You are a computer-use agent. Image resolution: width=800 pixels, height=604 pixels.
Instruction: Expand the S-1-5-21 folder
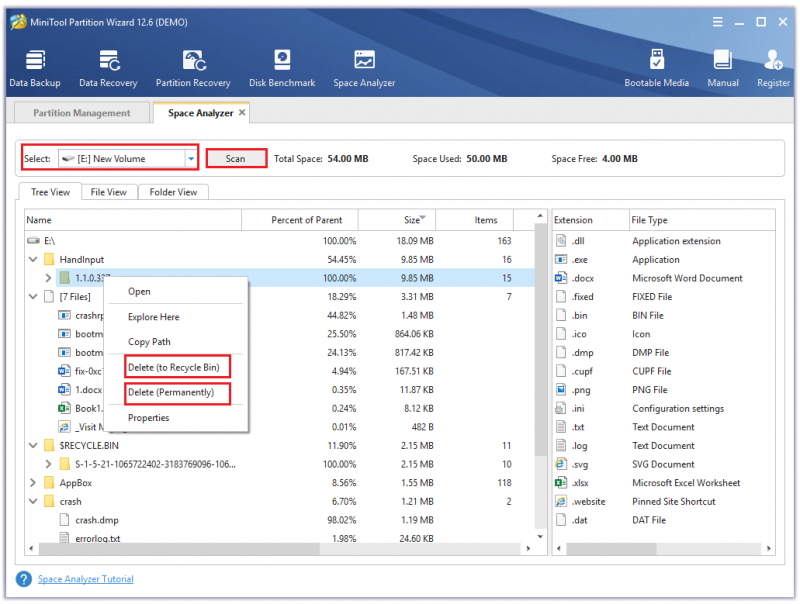[x=48, y=464]
